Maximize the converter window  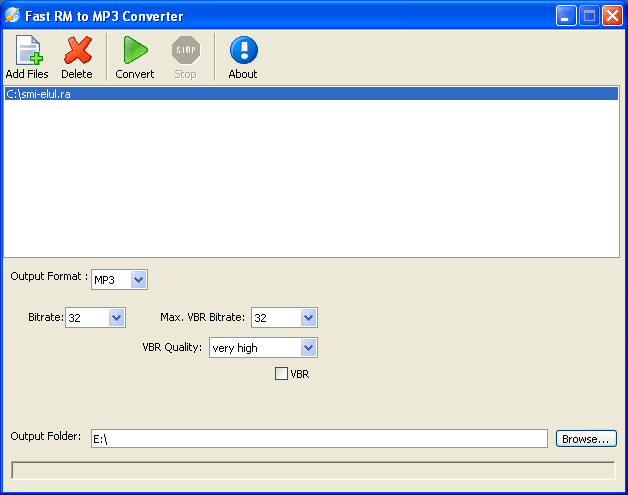tap(589, 16)
